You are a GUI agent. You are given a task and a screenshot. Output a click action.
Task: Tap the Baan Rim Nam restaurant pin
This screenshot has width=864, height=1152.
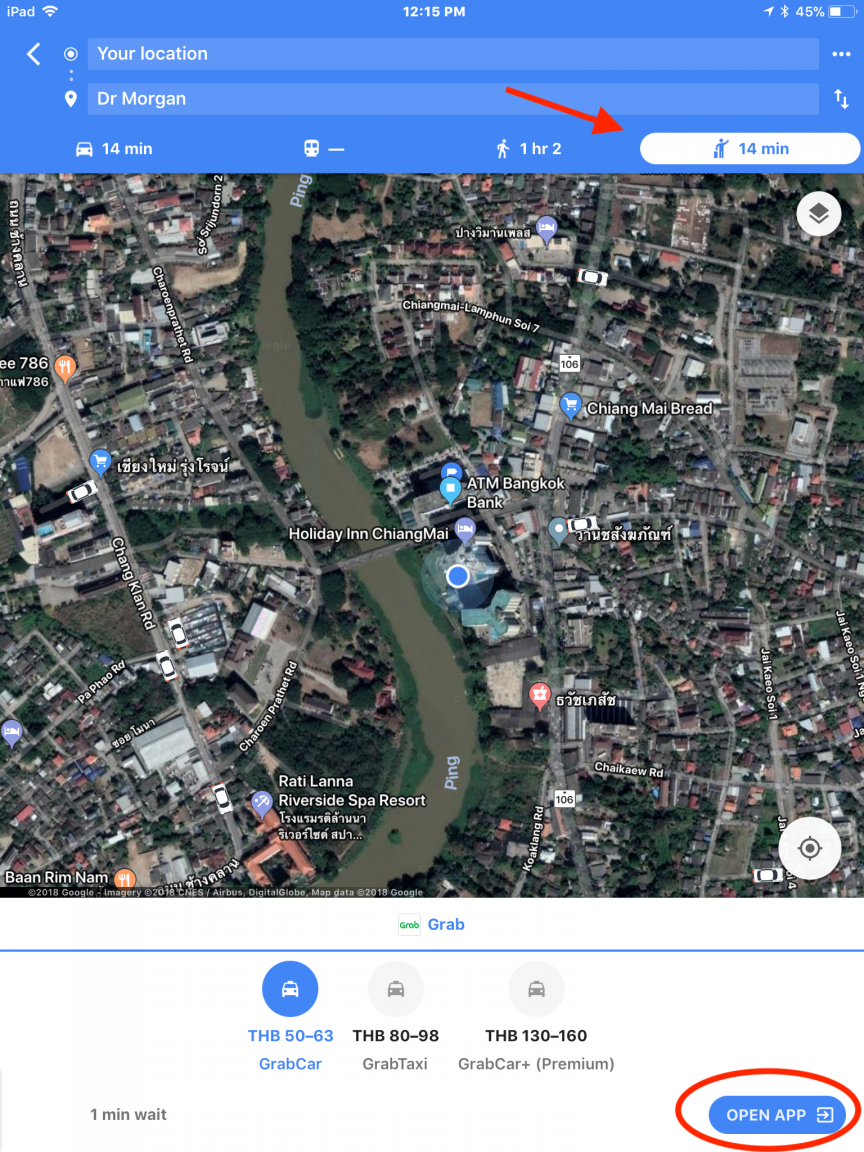(125, 878)
